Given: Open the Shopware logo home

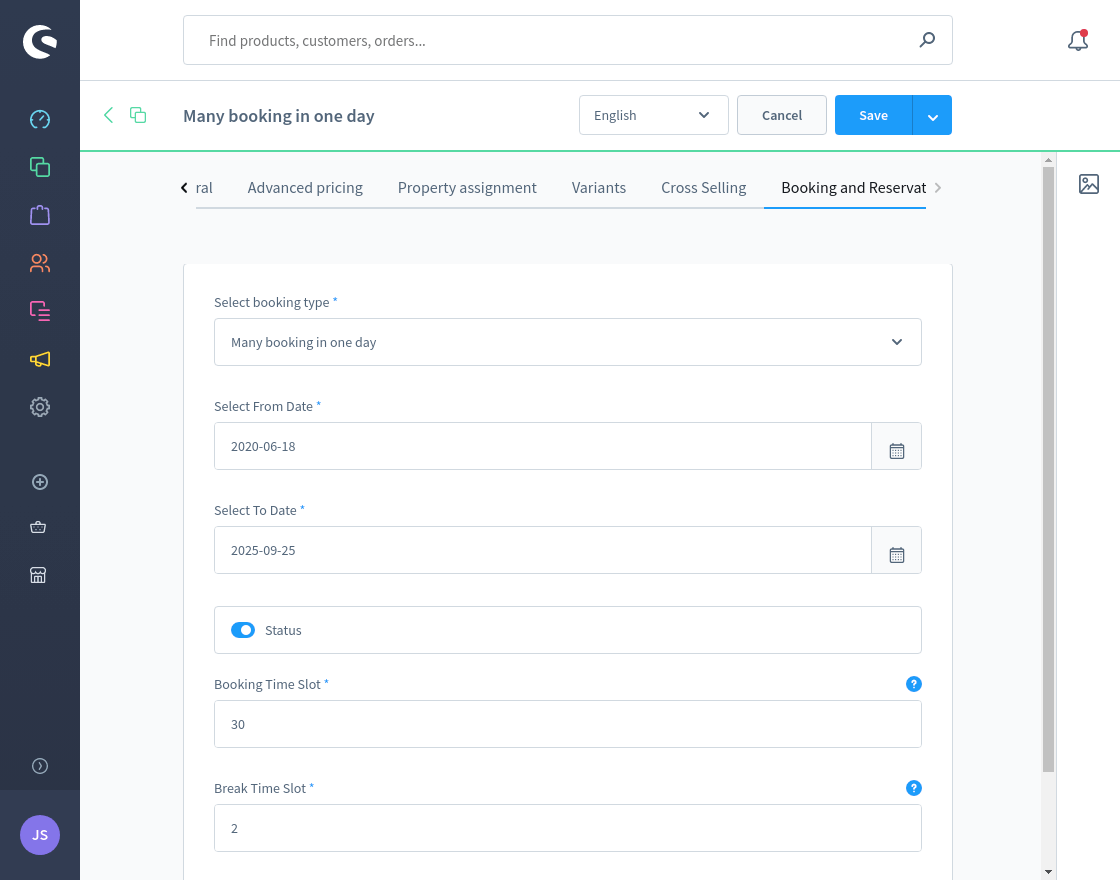Looking at the screenshot, I should [x=40, y=41].
